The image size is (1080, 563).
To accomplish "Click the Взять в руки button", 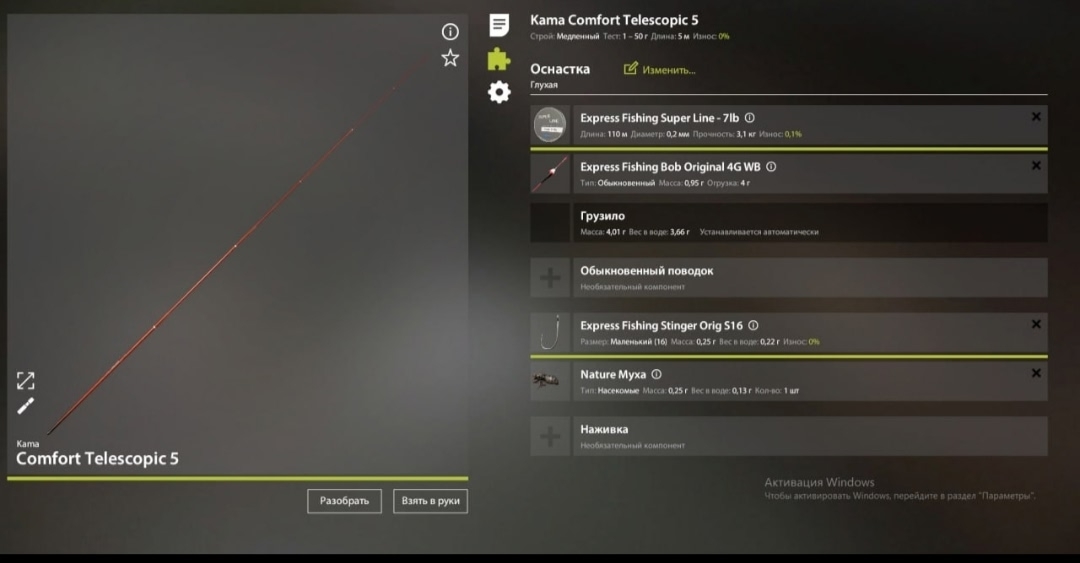I will pos(430,501).
